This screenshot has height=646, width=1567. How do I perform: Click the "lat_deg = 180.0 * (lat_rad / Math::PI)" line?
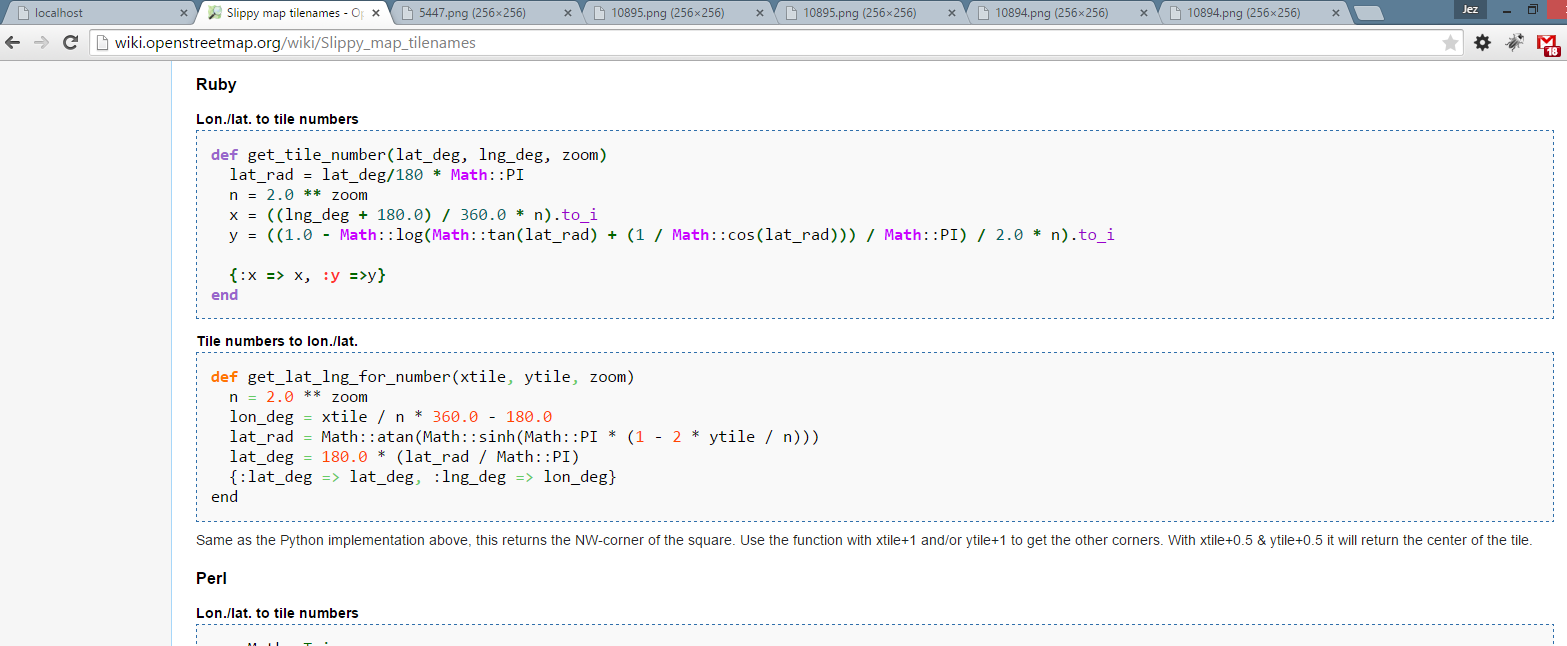pos(405,457)
